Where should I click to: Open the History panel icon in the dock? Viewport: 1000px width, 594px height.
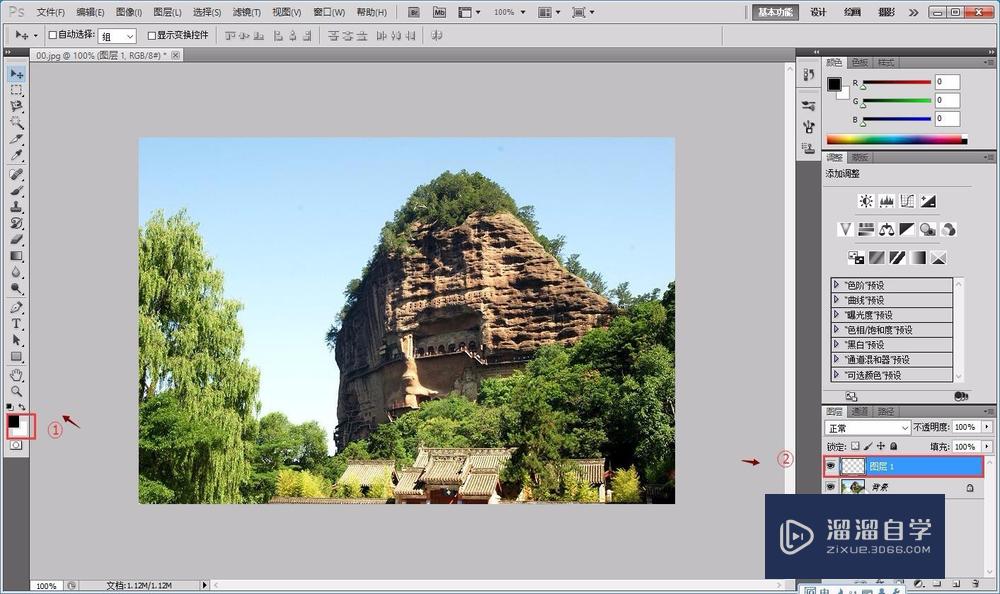809,75
